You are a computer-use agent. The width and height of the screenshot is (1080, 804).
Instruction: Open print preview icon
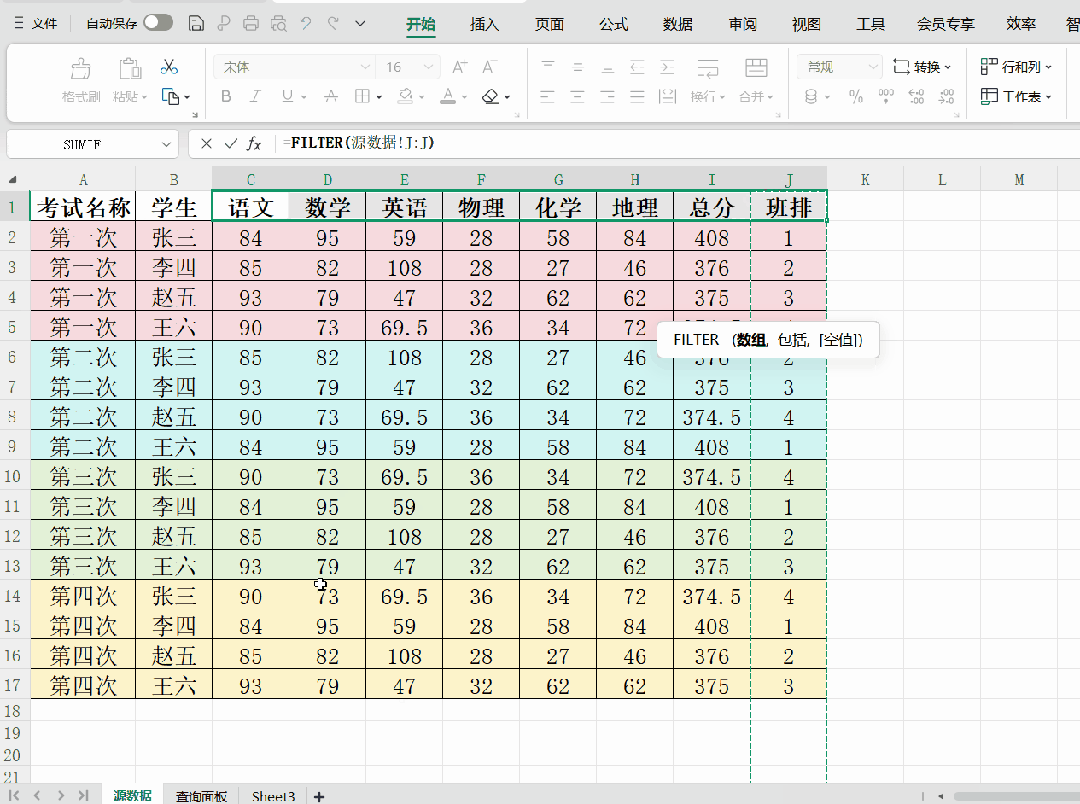pyautogui.click(x=278, y=23)
